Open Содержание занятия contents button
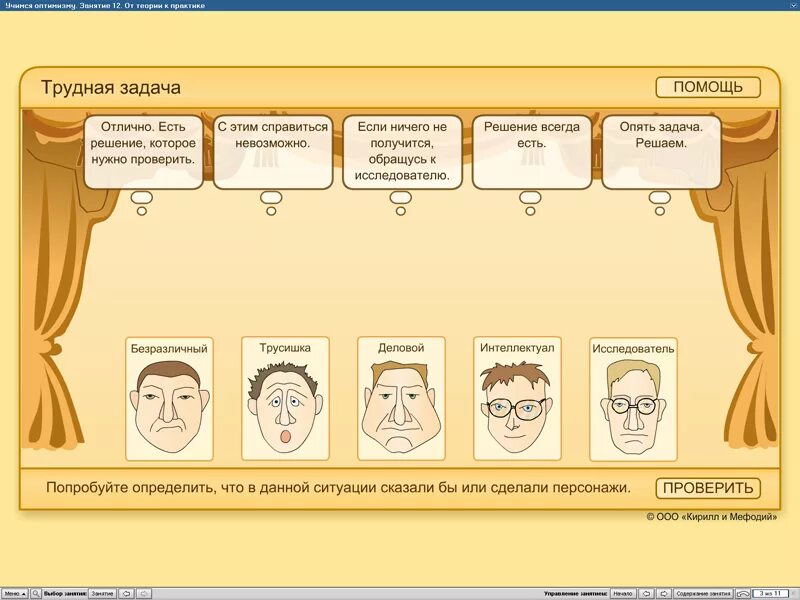 pyautogui.click(x=703, y=594)
